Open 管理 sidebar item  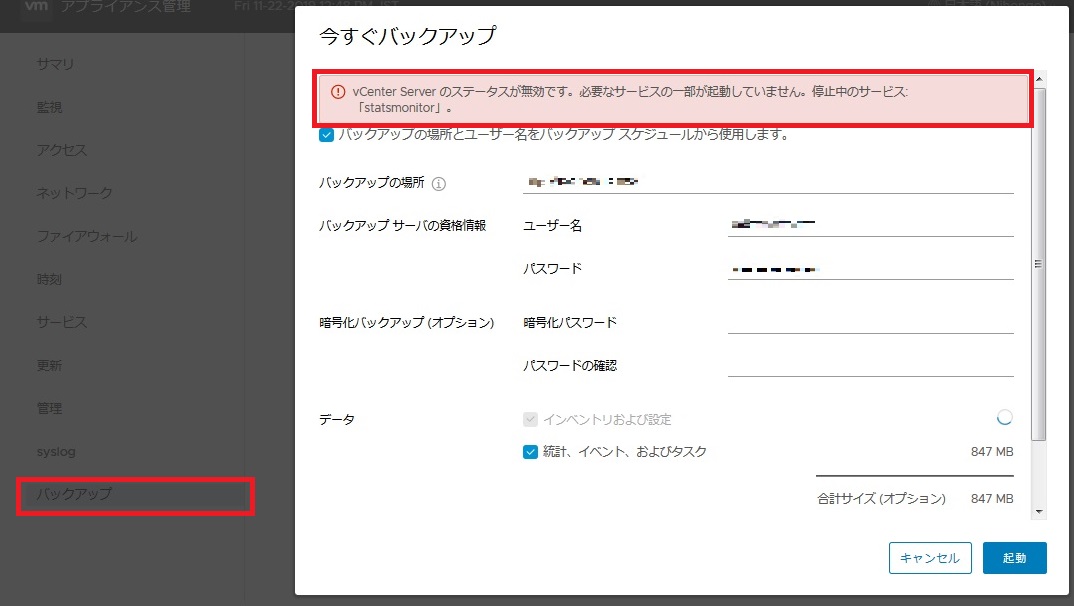pos(49,408)
